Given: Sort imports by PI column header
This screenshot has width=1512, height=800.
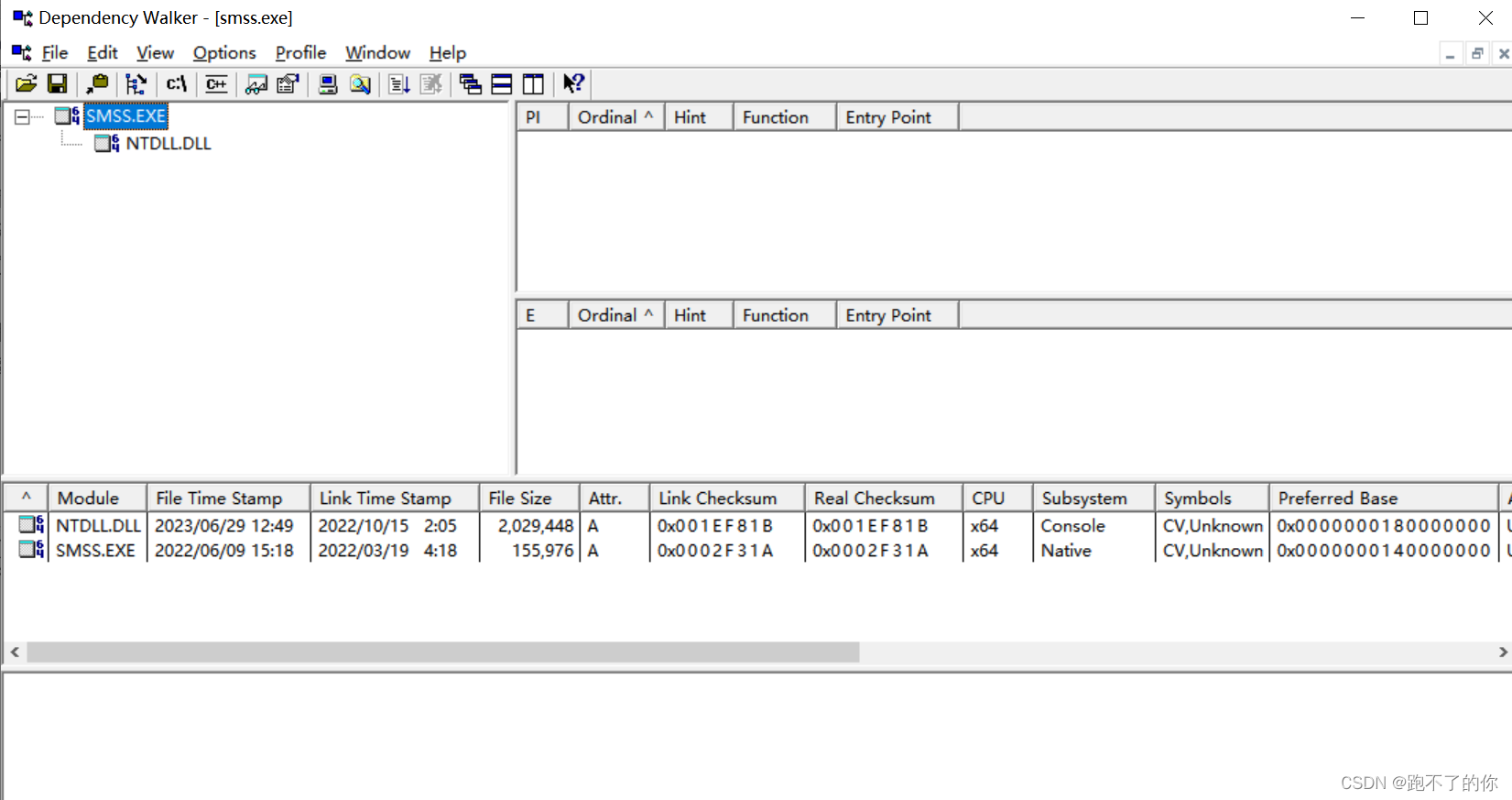Looking at the screenshot, I should [542, 117].
